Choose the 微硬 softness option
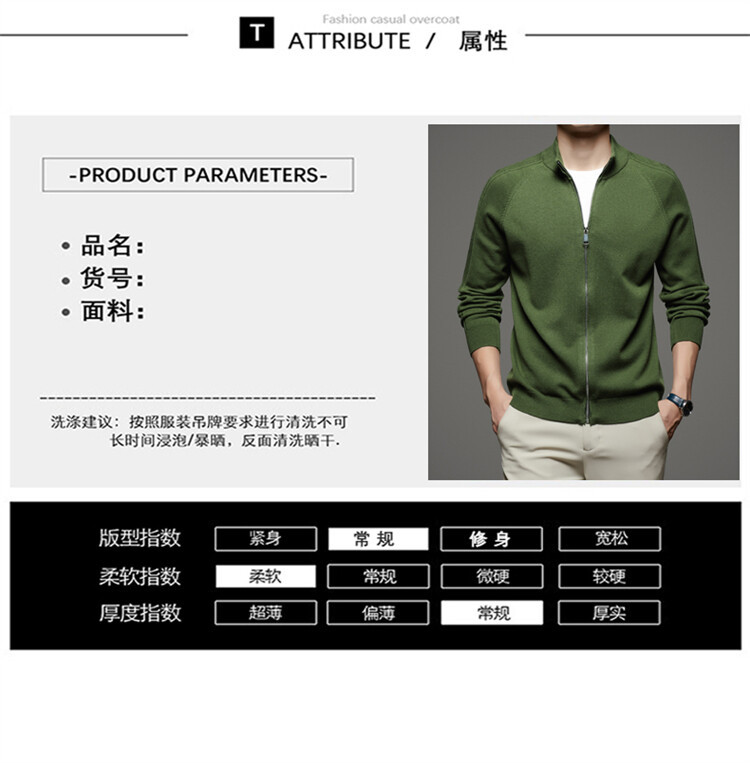The width and height of the screenshot is (750, 763). (492, 576)
